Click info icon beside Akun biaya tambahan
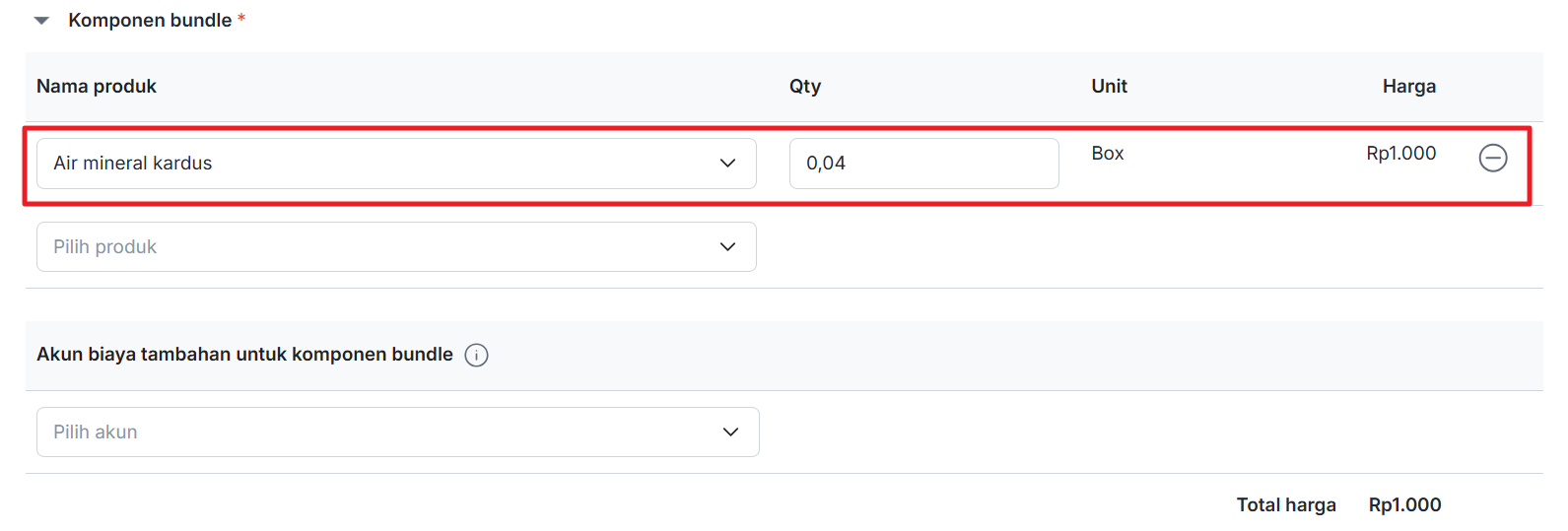This screenshot has width=1568, height=531. point(476,356)
